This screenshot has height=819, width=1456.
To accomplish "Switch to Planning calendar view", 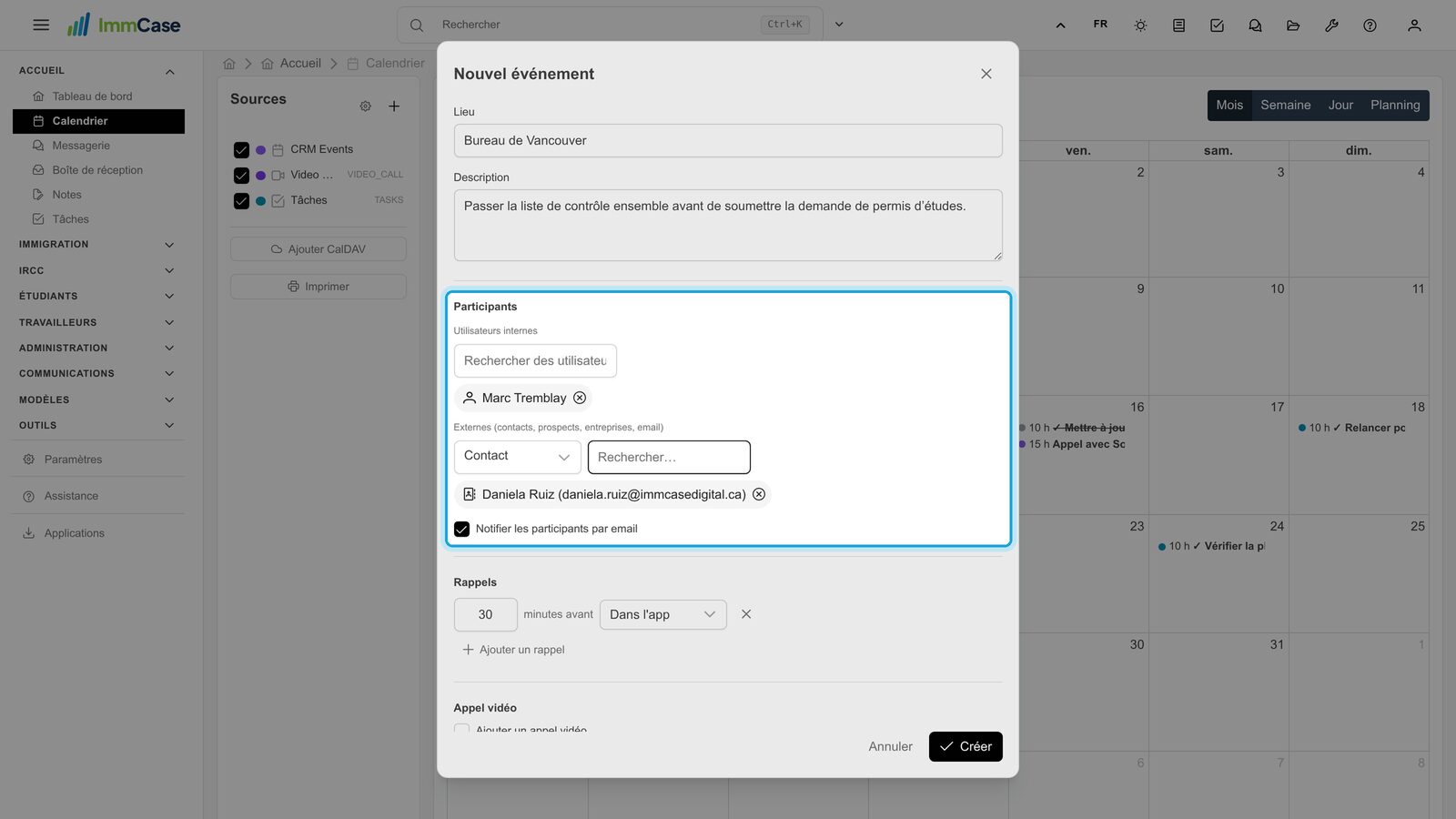I will point(1395,106).
